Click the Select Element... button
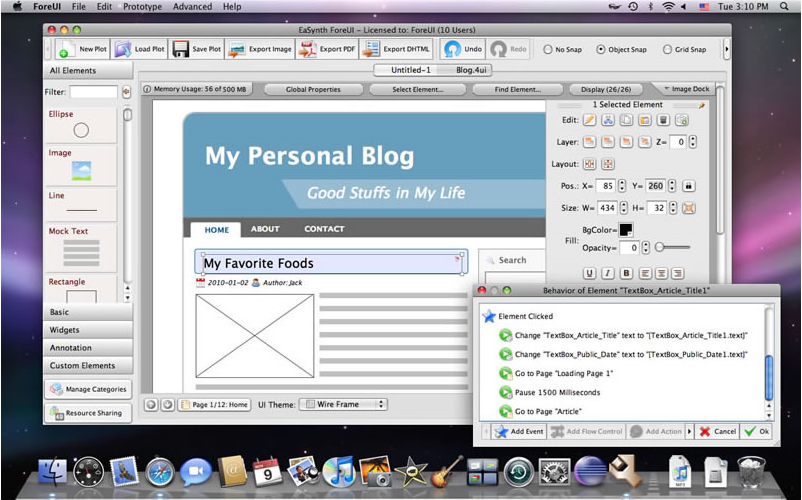Viewport: 802px width, 500px height. click(x=417, y=89)
